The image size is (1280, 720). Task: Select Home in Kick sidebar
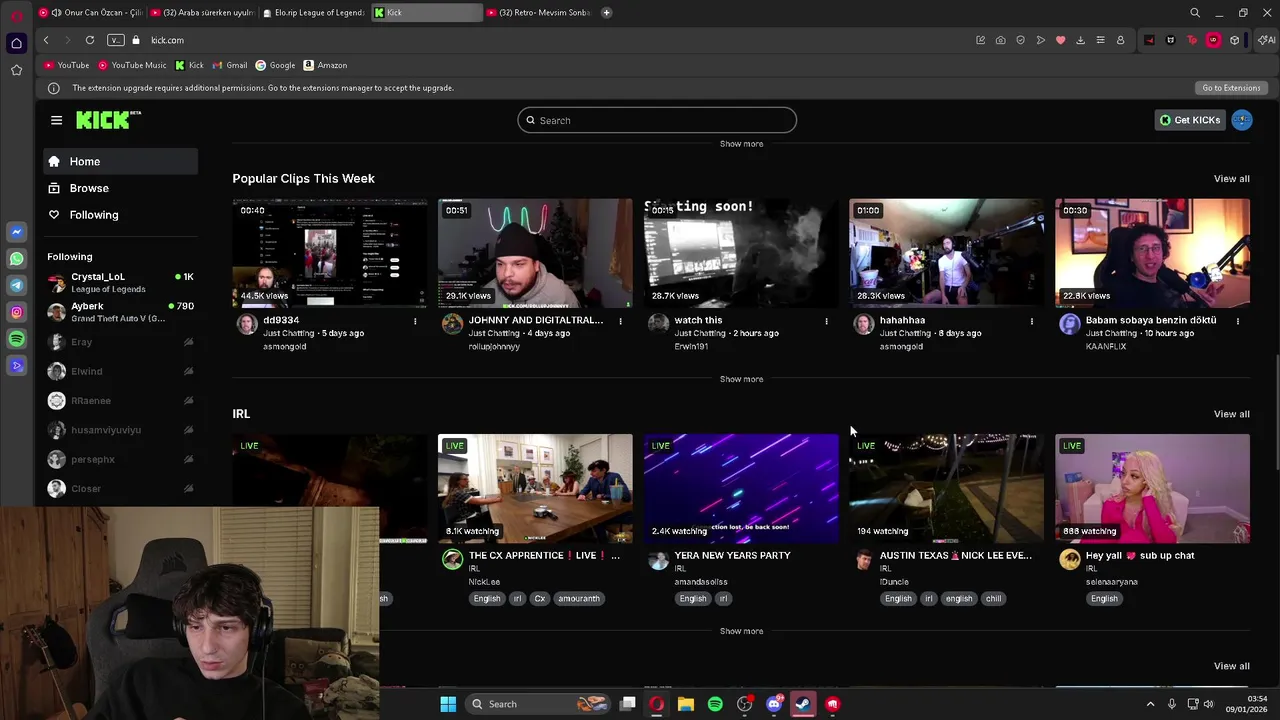tap(120, 161)
